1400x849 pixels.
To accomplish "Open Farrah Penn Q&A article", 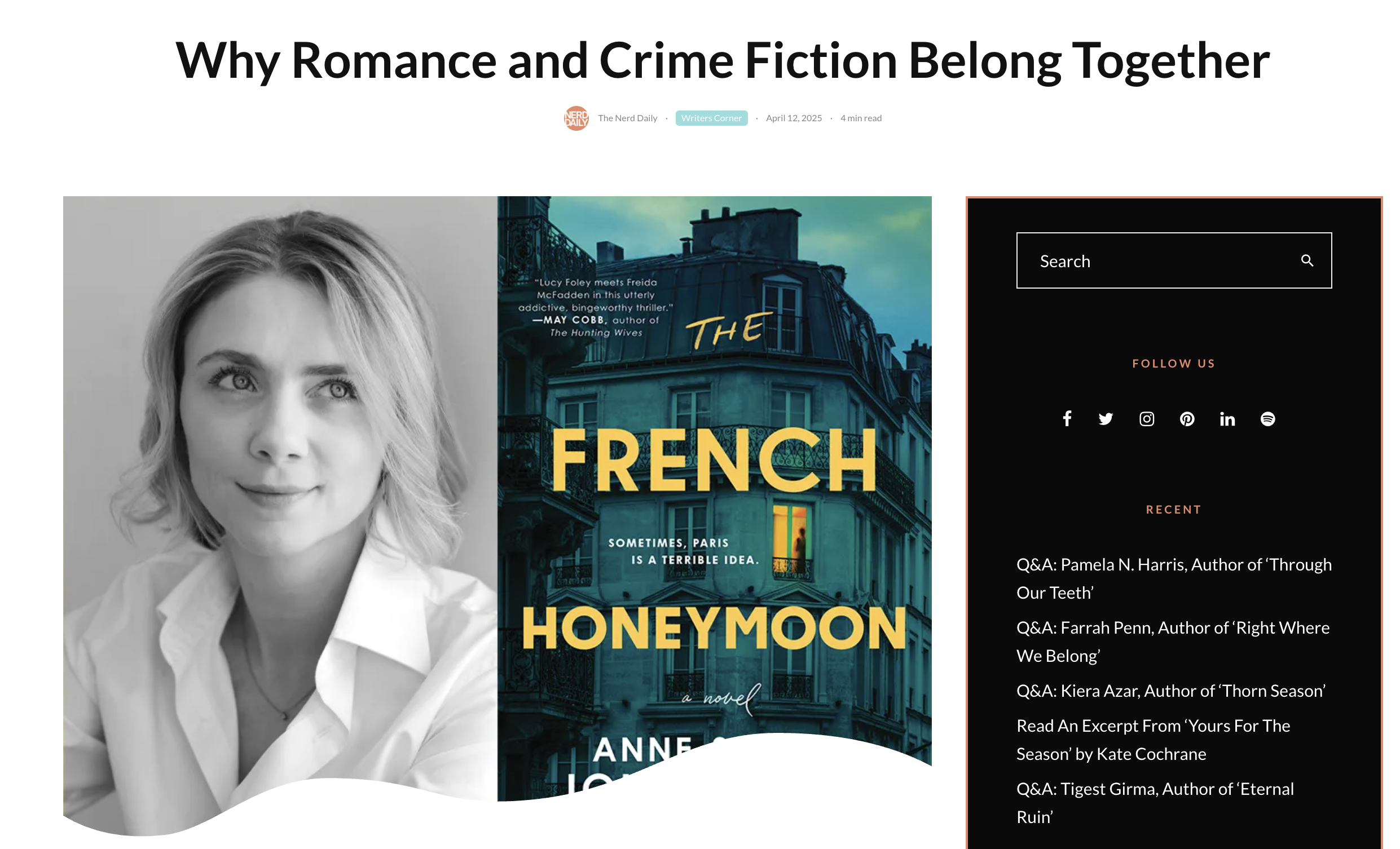I will point(1173,642).
